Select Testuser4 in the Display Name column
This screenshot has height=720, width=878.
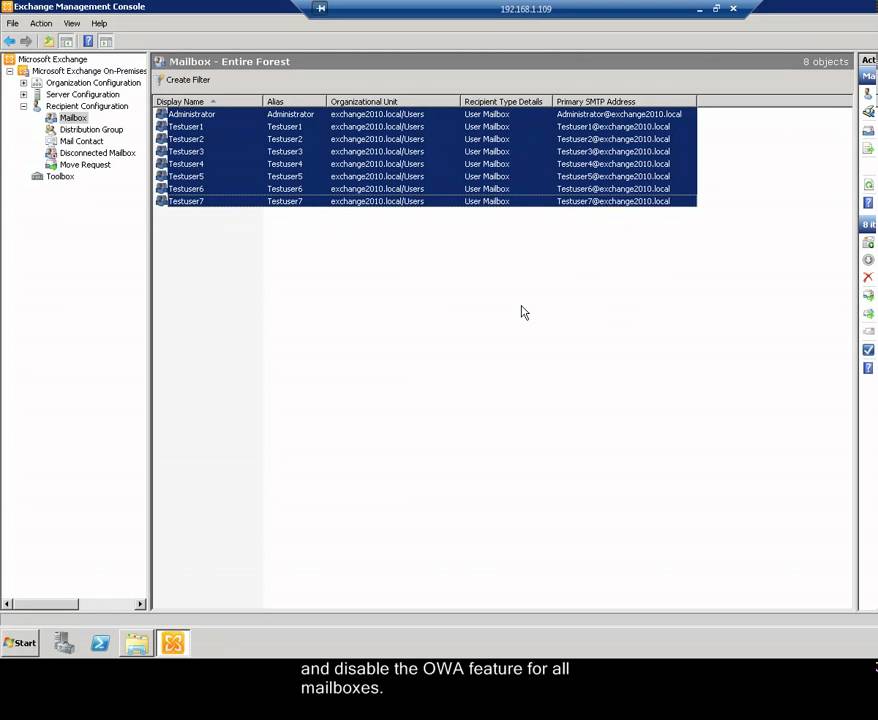tap(186, 164)
